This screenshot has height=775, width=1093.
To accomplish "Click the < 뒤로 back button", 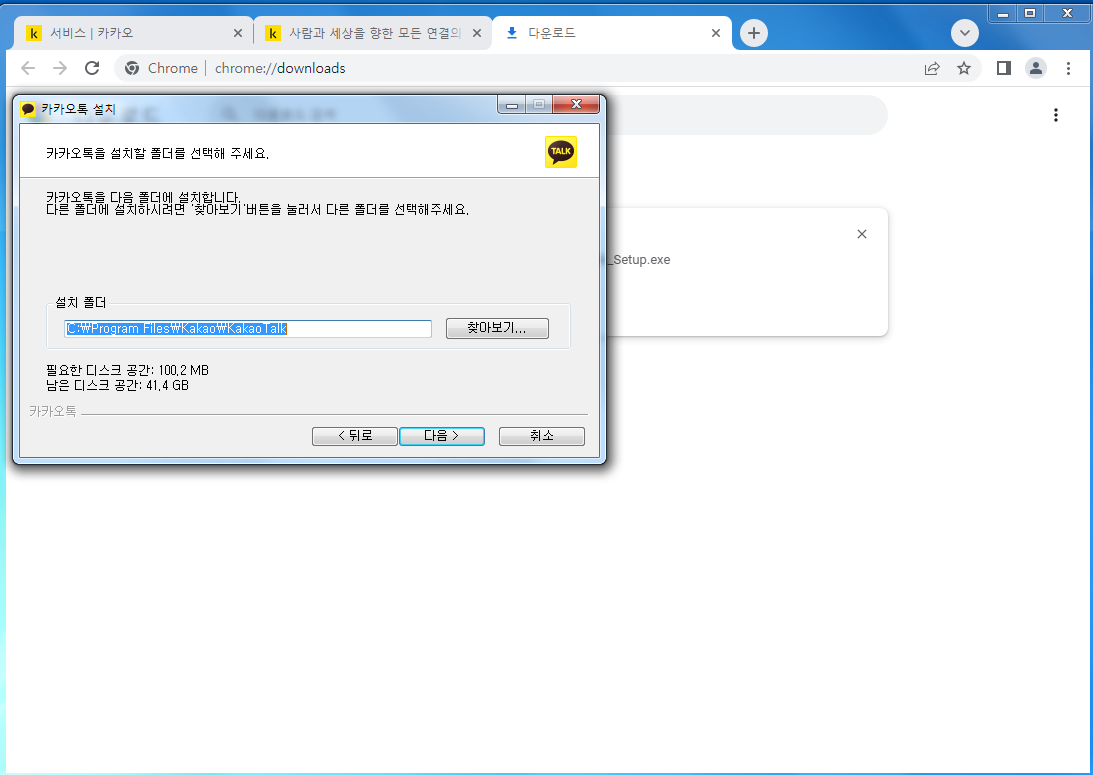I will pos(355,436).
